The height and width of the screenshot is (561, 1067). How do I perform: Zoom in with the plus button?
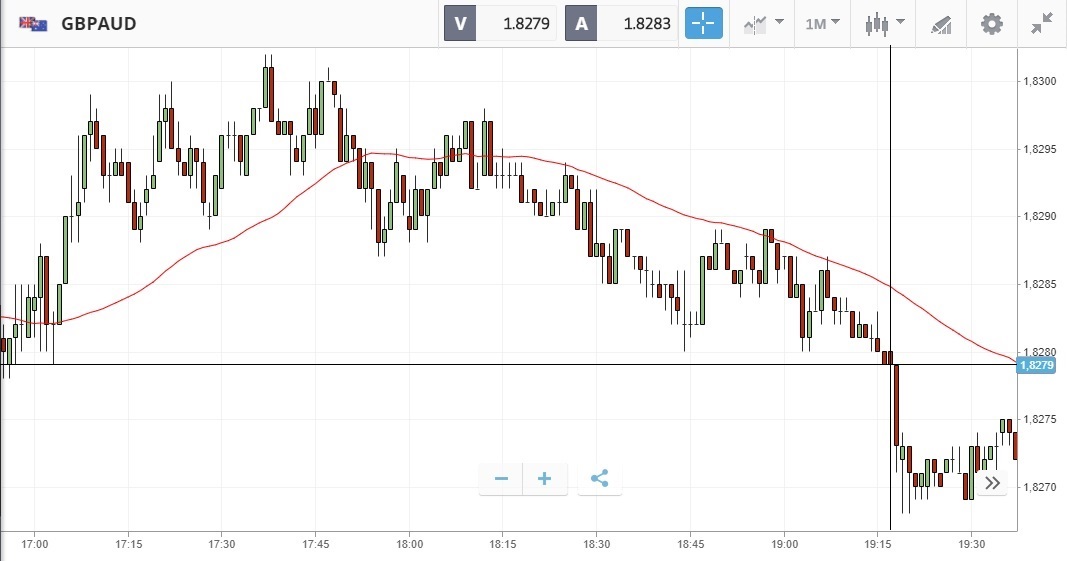pos(545,479)
